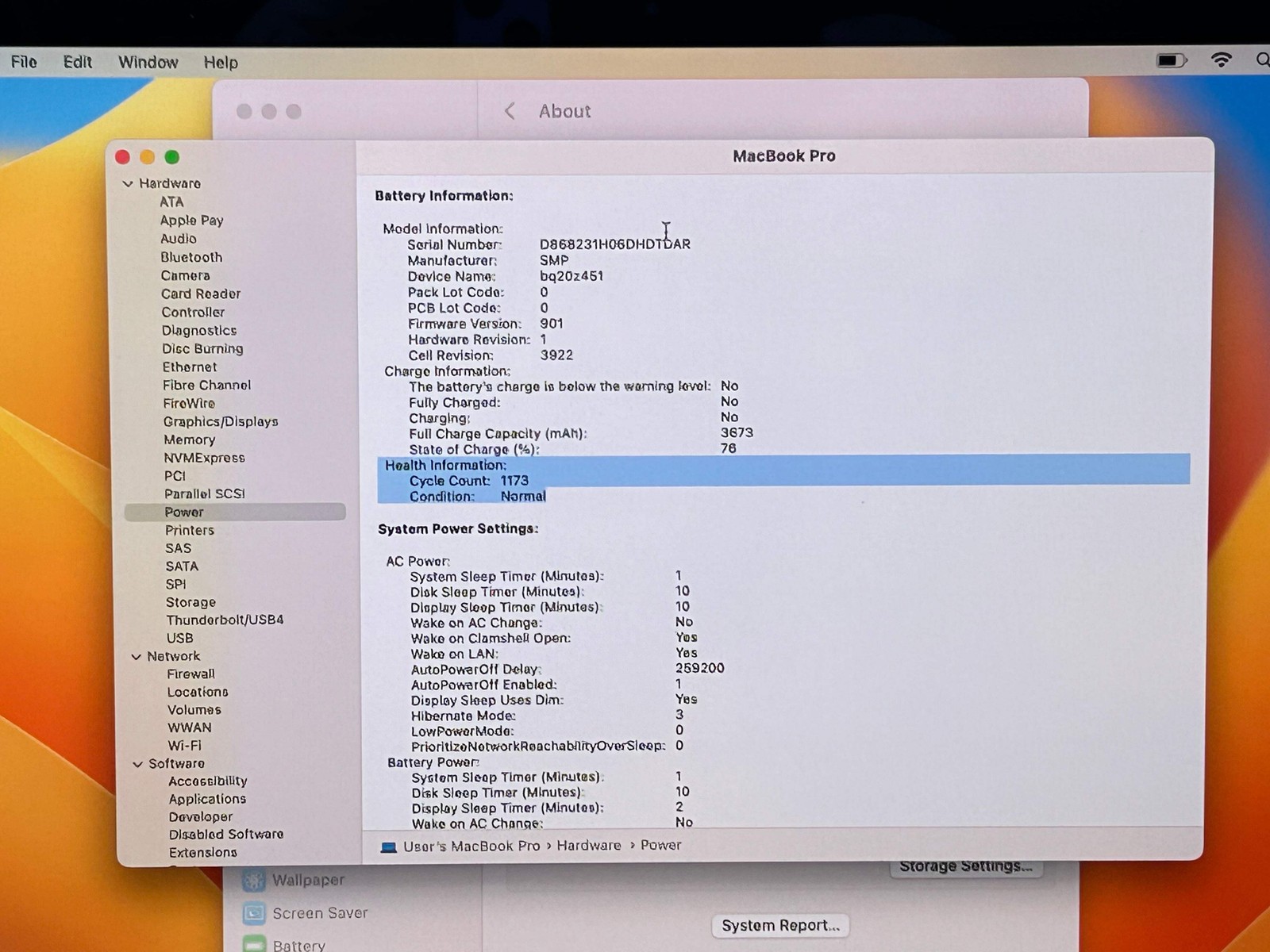This screenshot has width=1270, height=952.
Task: Collapse the Software section
Action: point(137,764)
